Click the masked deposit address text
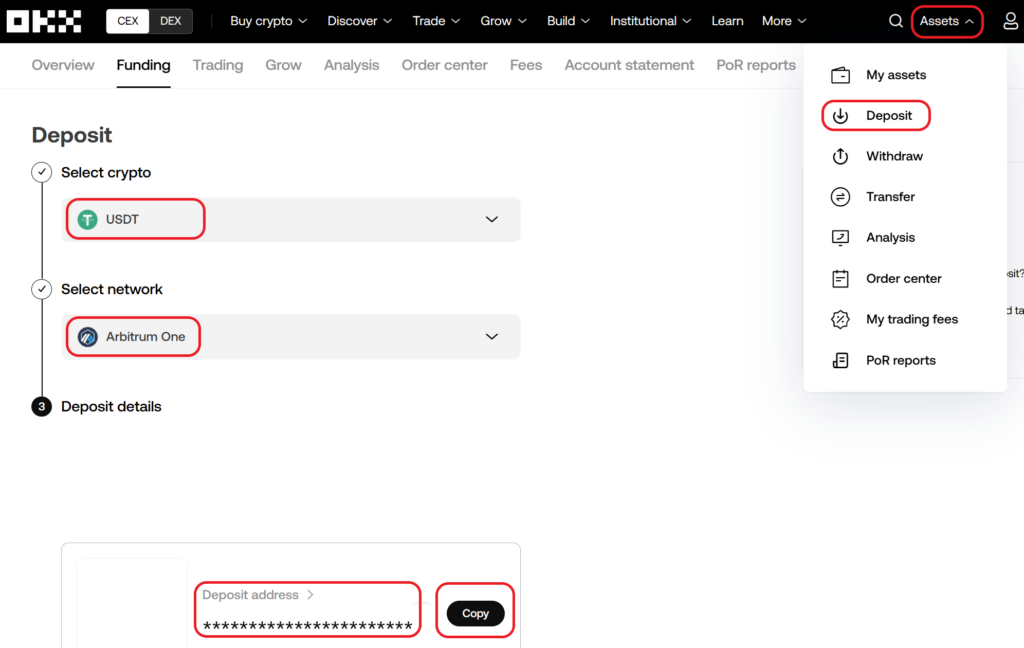1024x648 pixels. [308, 626]
